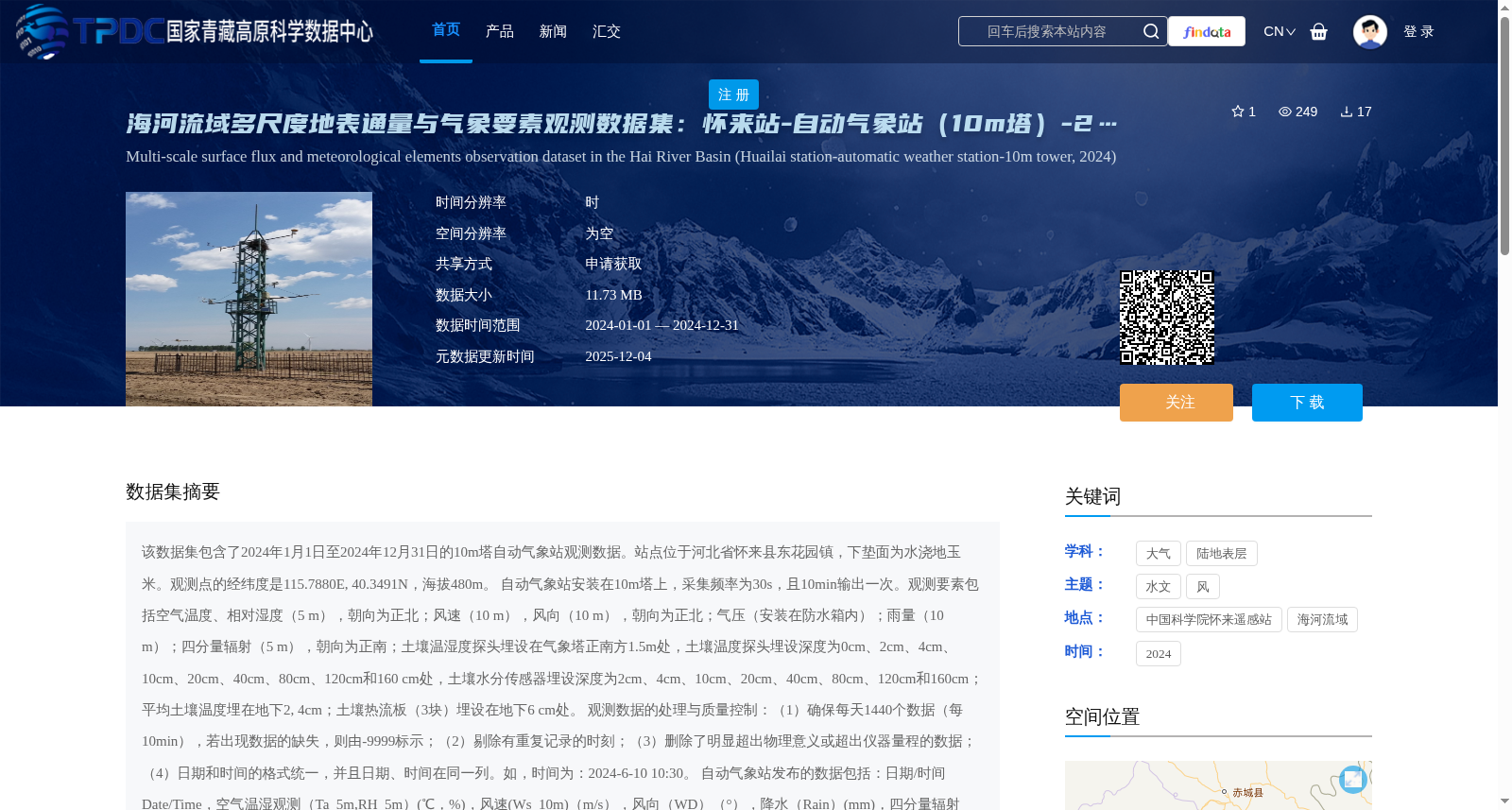Select the 2024 time tag

pyautogui.click(x=1159, y=654)
